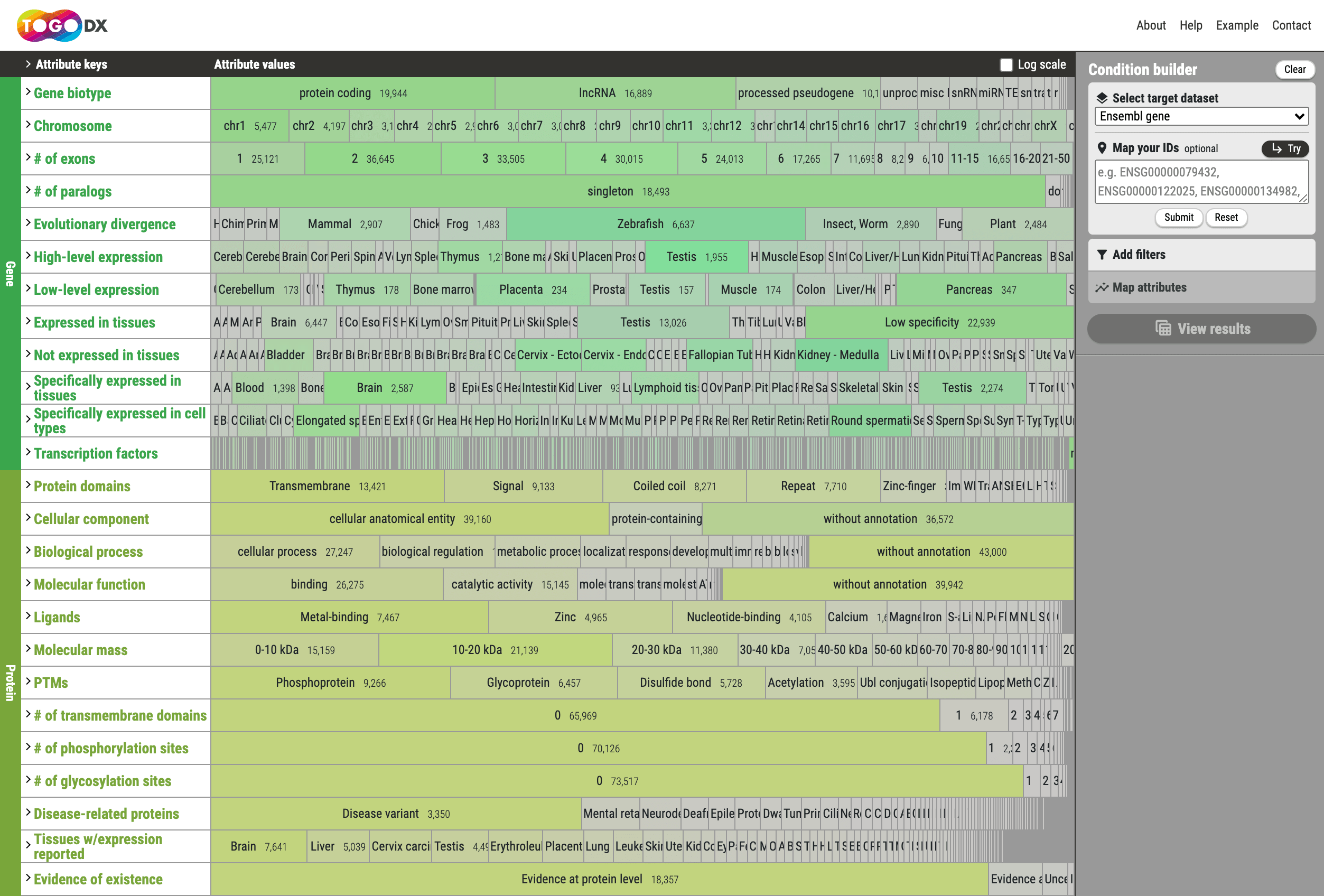
Task: Click the table icon in View results
Action: [1163, 329]
